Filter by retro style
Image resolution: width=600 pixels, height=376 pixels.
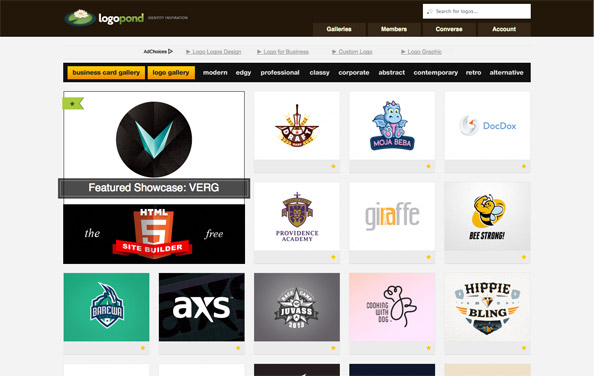click(473, 73)
